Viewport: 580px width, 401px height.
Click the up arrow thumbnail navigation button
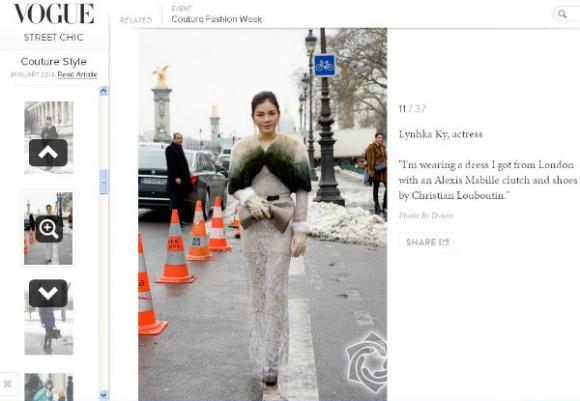48,152
